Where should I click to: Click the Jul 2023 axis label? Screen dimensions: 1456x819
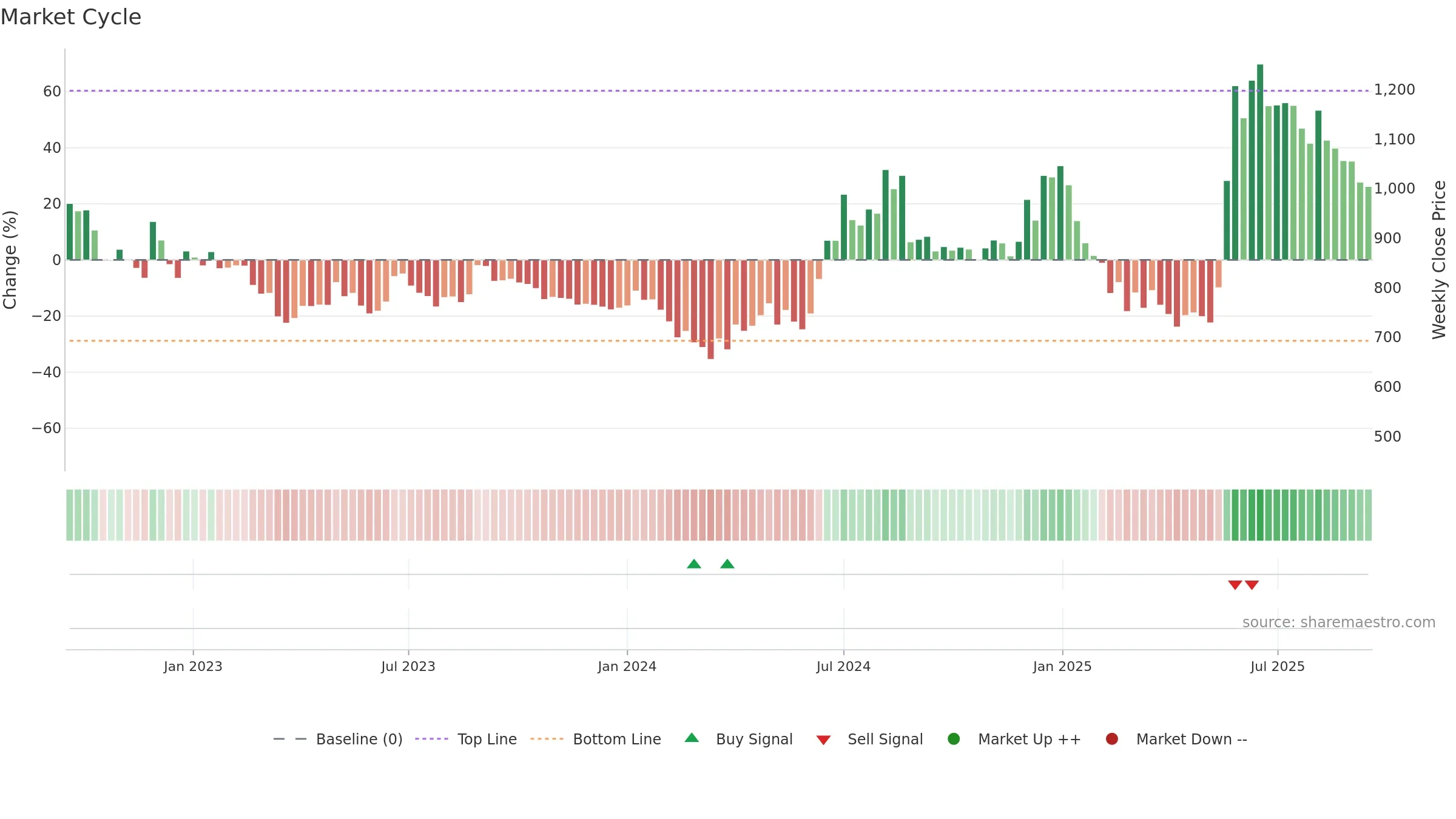pos(408,667)
